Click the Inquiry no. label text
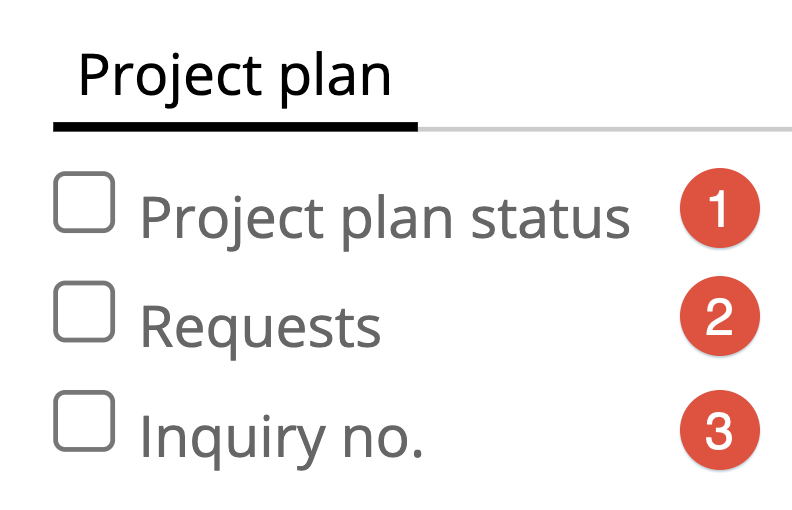The image size is (792, 510). coord(281,436)
